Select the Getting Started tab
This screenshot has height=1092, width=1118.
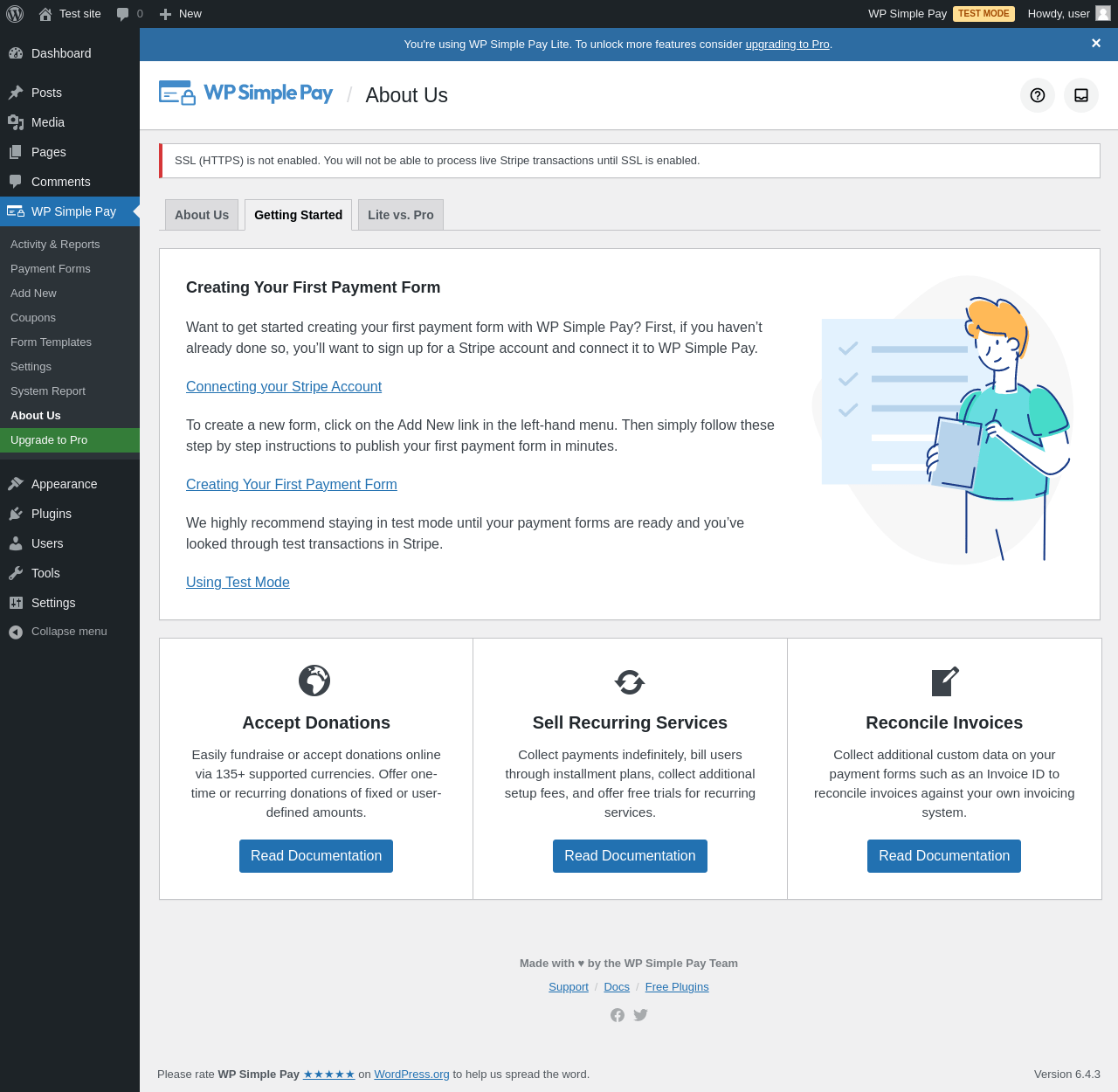(299, 215)
